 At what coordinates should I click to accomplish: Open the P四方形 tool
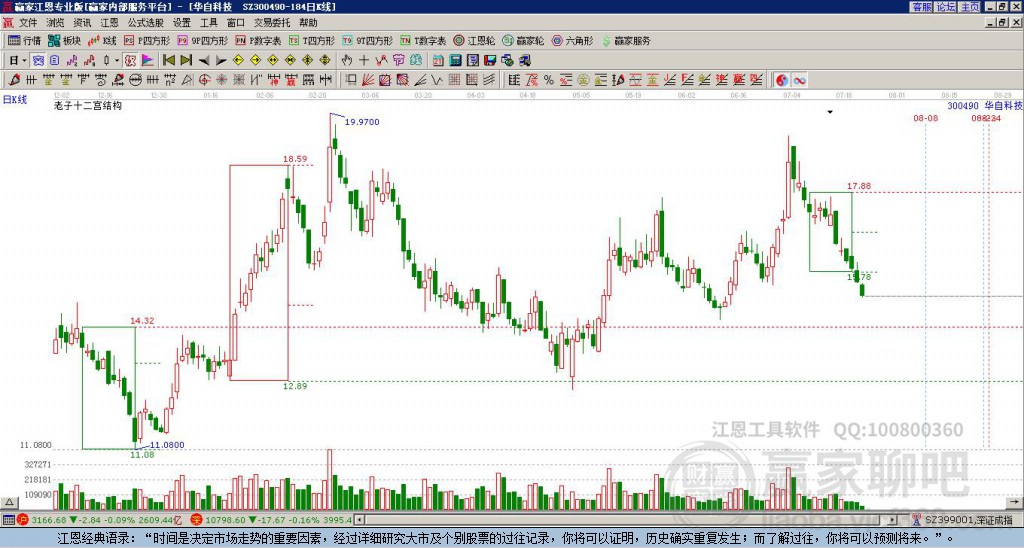pyautogui.click(x=148, y=40)
